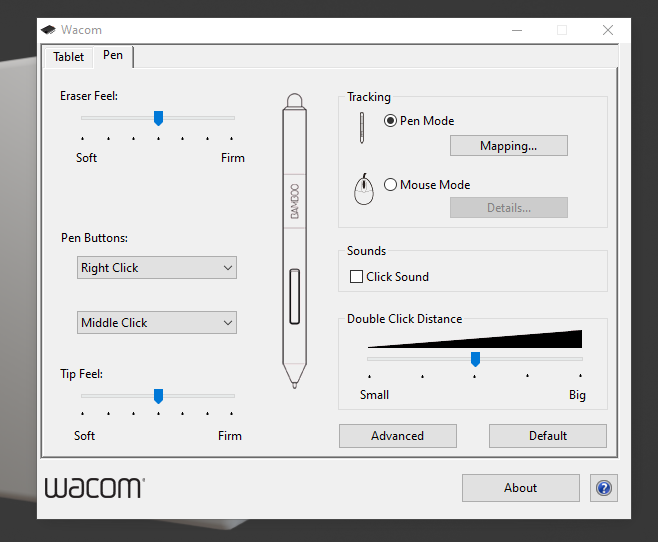Click the black wedge above distance slider
Image resolution: width=658 pixels, height=542 pixels.
[475, 339]
